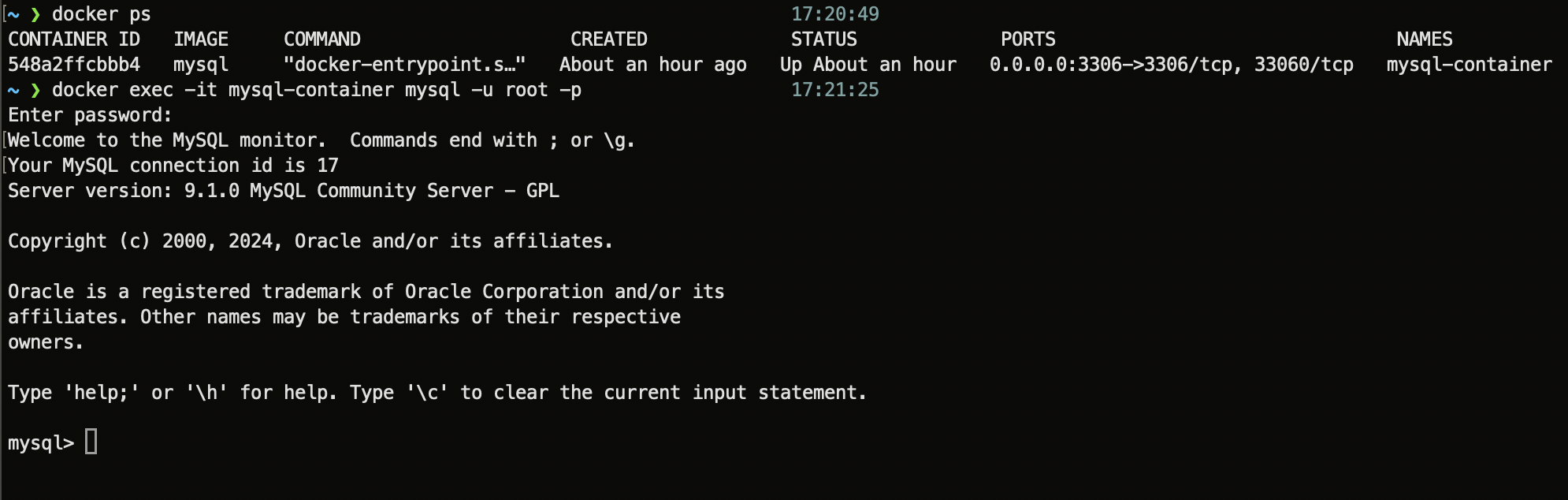Click the COMMAND column header
This screenshot has height=500, width=1568.
[x=322, y=39]
